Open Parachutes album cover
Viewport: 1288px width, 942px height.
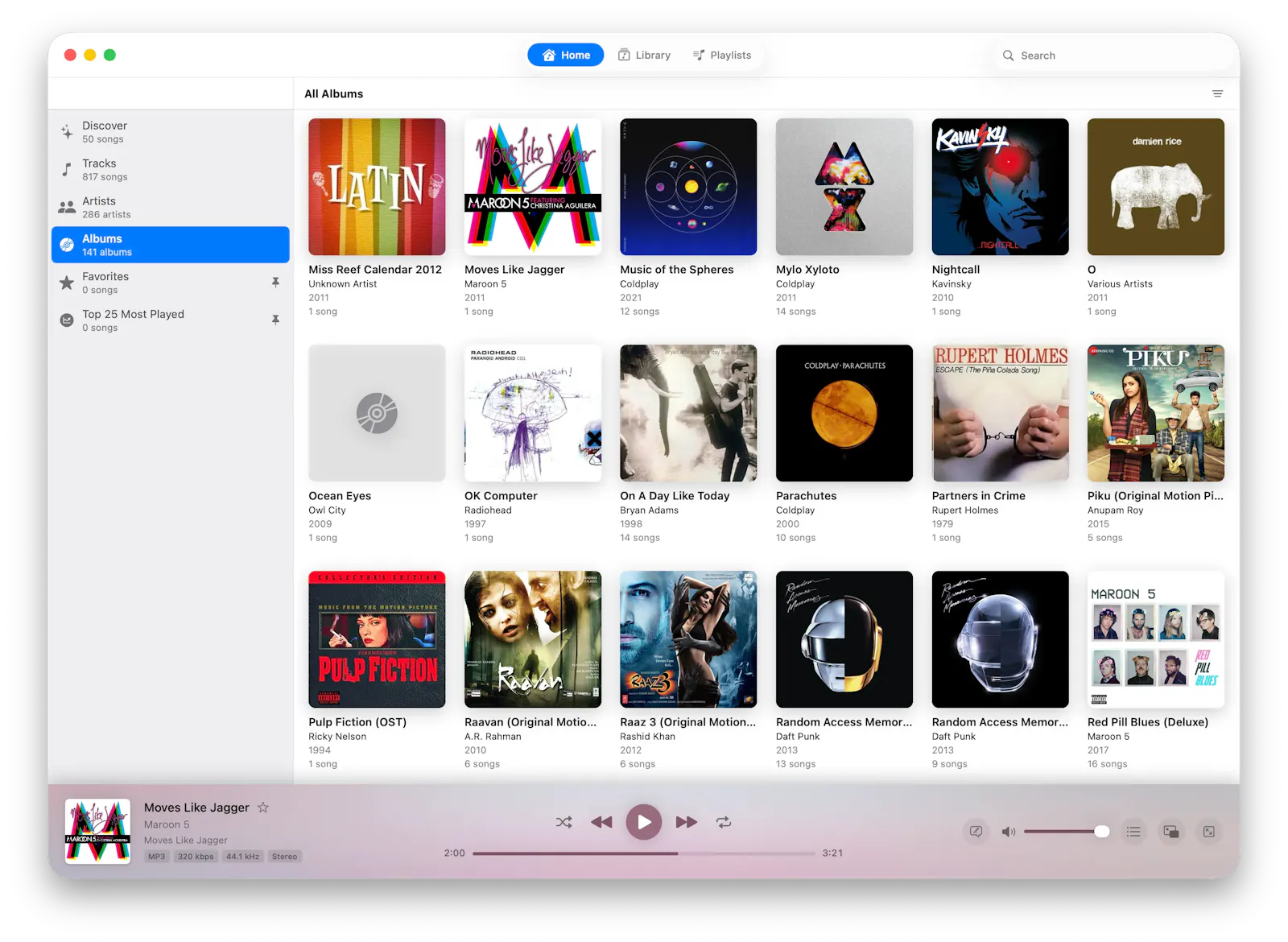tap(844, 413)
